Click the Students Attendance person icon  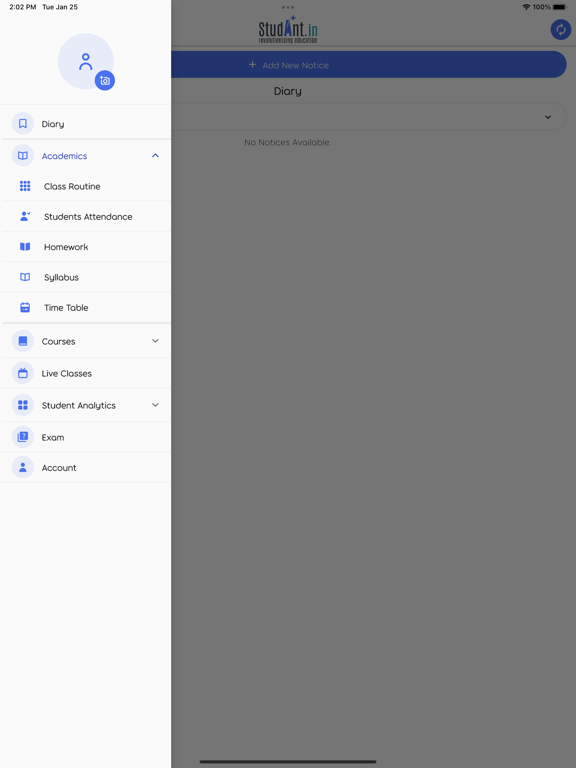pyautogui.click(x=25, y=216)
